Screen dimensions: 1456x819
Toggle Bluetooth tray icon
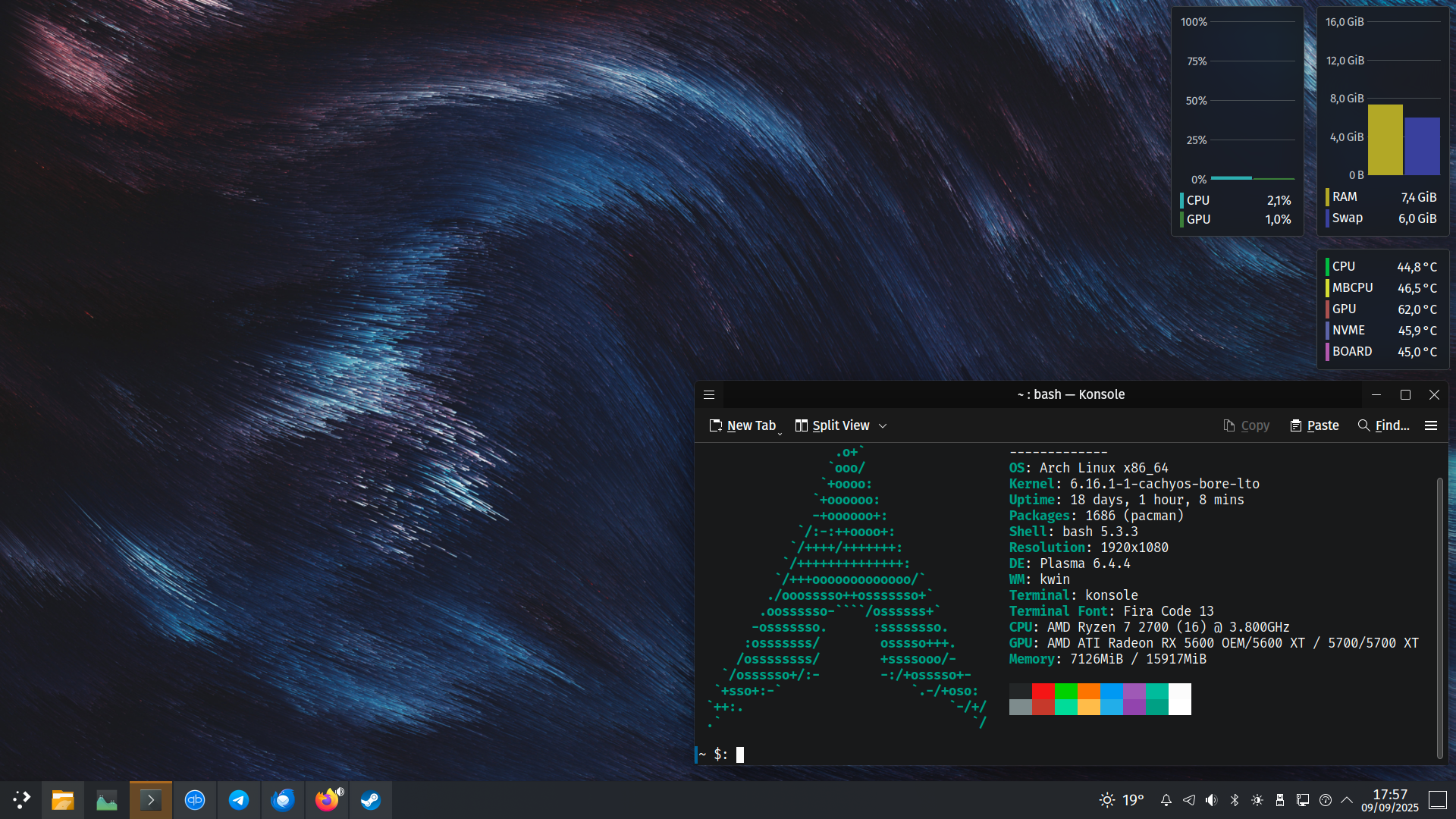click(1234, 800)
